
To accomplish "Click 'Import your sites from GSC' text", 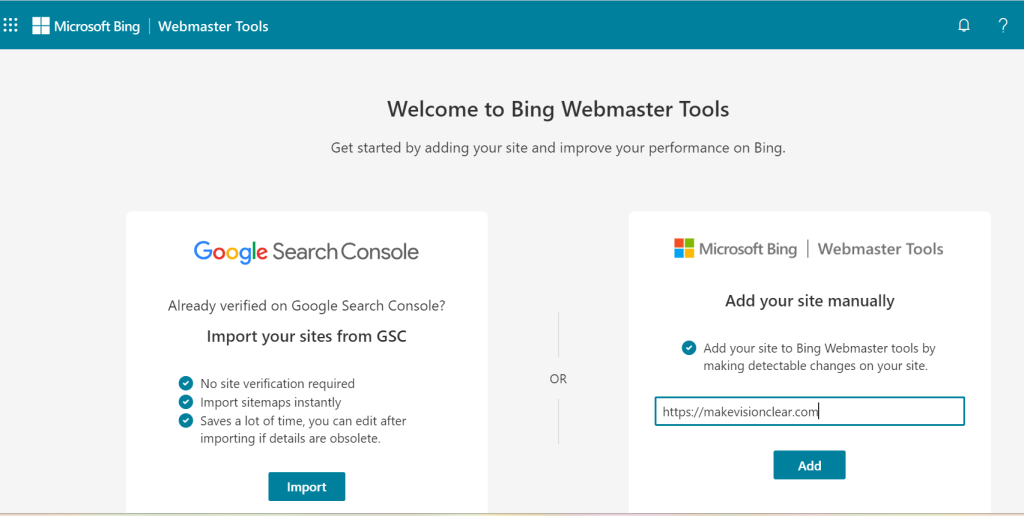I will 306,336.
